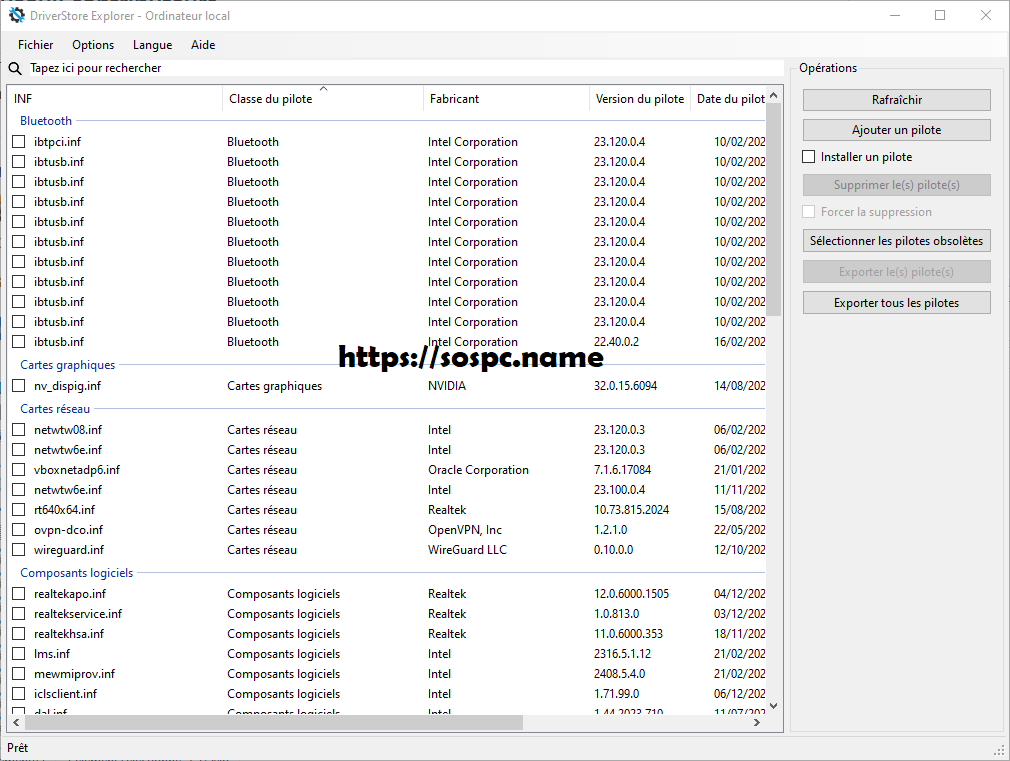Viewport: 1010px width, 761px height.
Task: Collapse the Bluetooth group header
Action: point(46,121)
